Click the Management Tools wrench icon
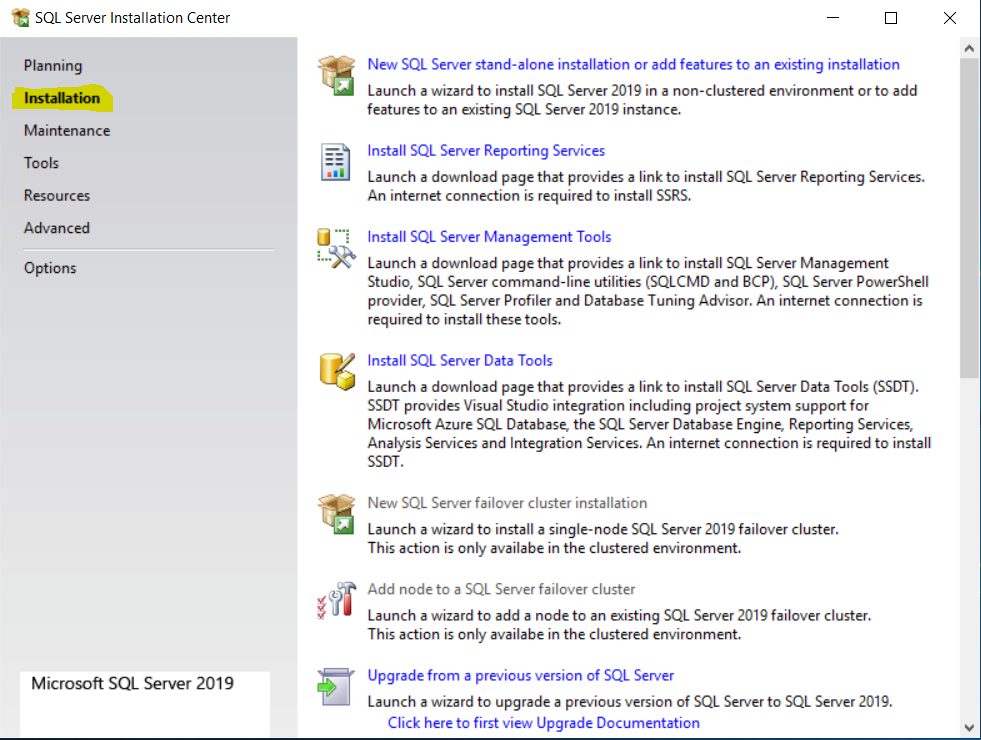 (x=336, y=248)
